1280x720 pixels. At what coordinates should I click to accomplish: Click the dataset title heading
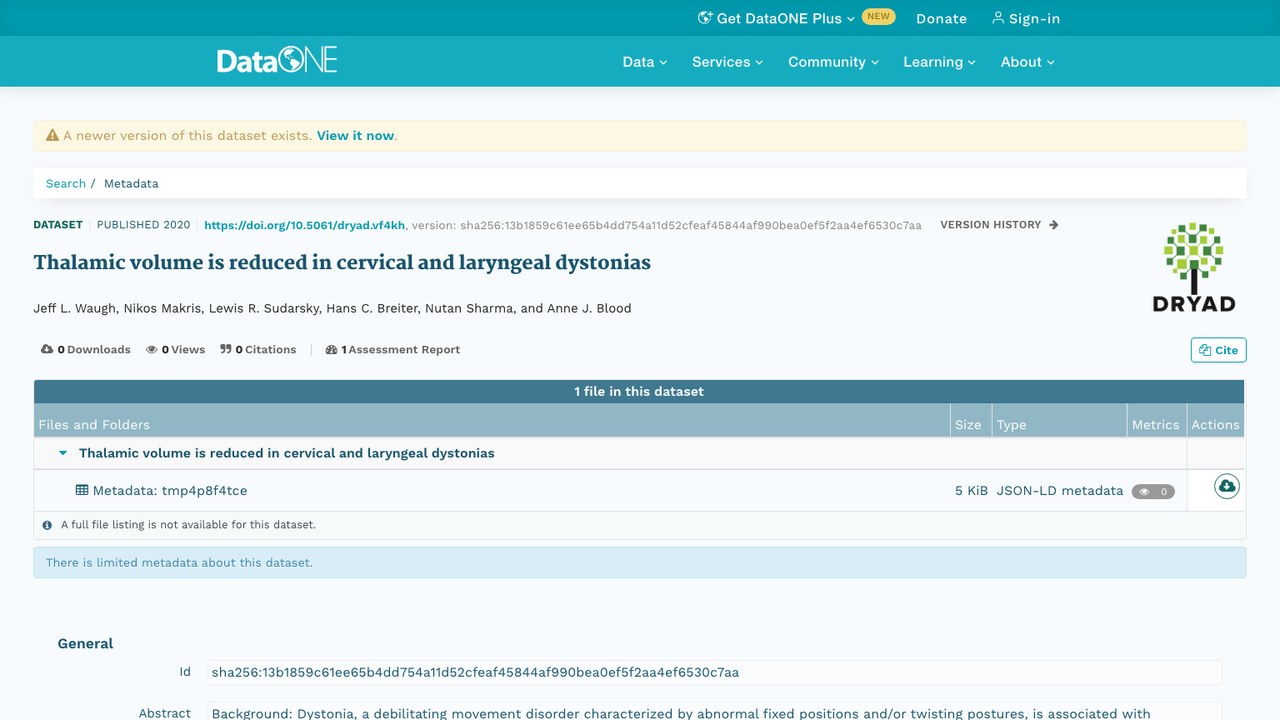pyautogui.click(x=342, y=262)
